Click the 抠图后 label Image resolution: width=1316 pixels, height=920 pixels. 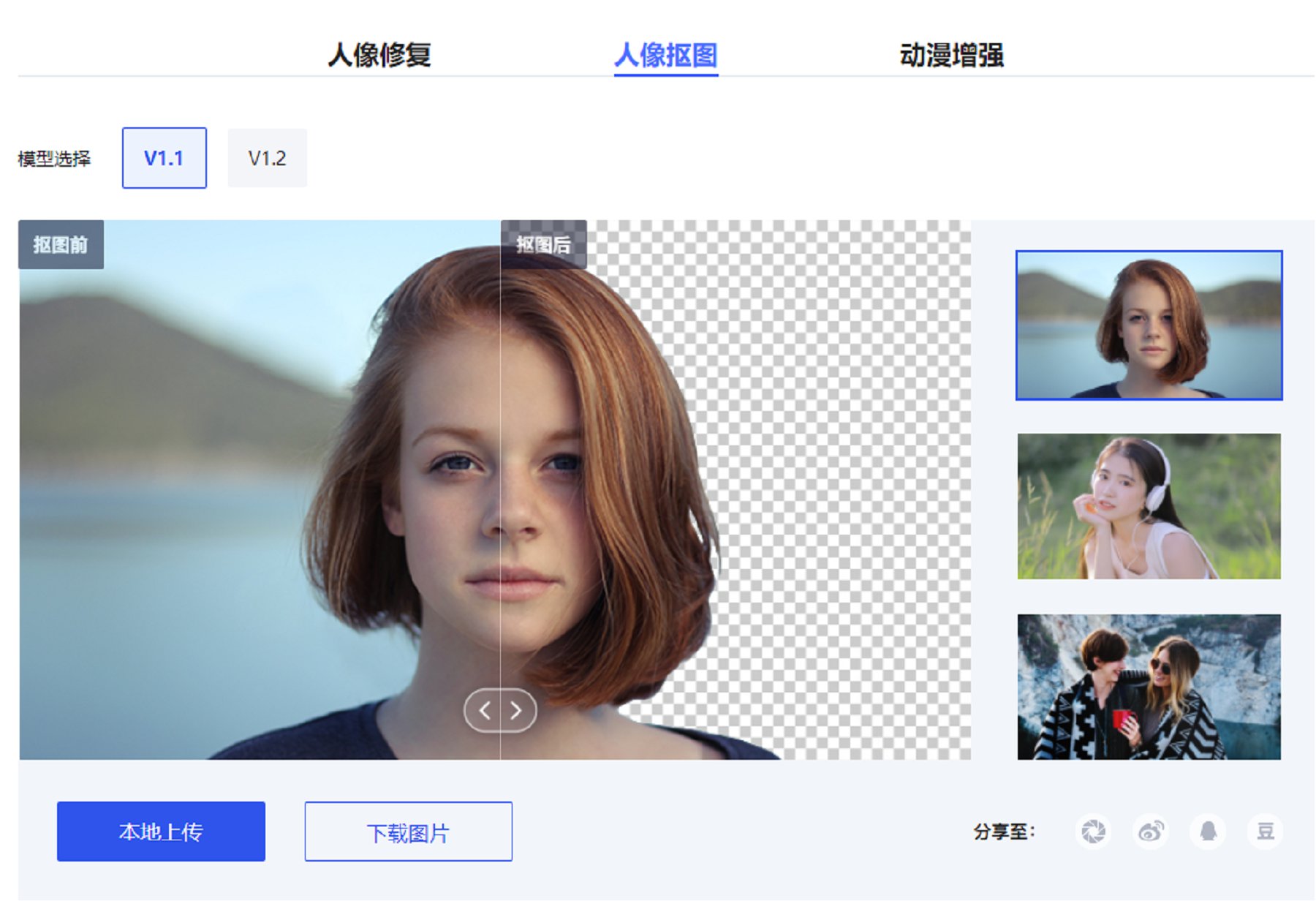tap(543, 244)
